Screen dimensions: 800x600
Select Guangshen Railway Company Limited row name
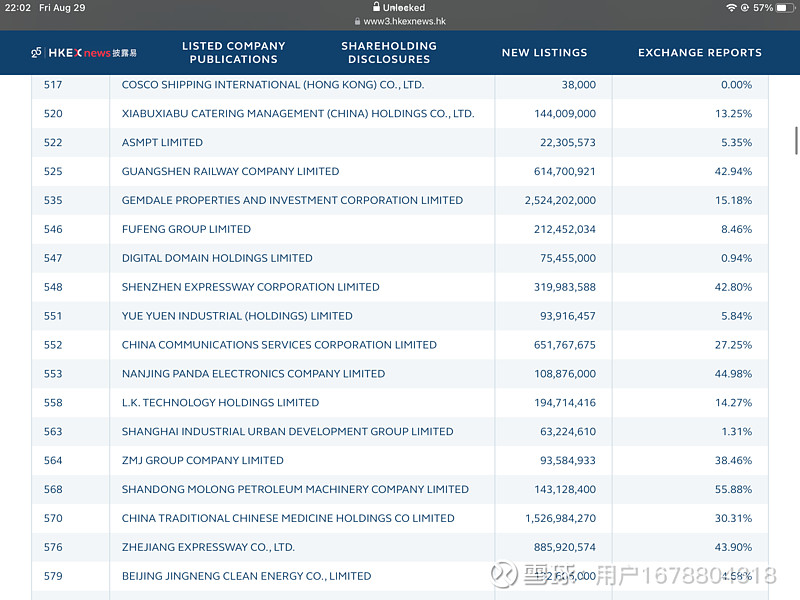[x=230, y=171]
